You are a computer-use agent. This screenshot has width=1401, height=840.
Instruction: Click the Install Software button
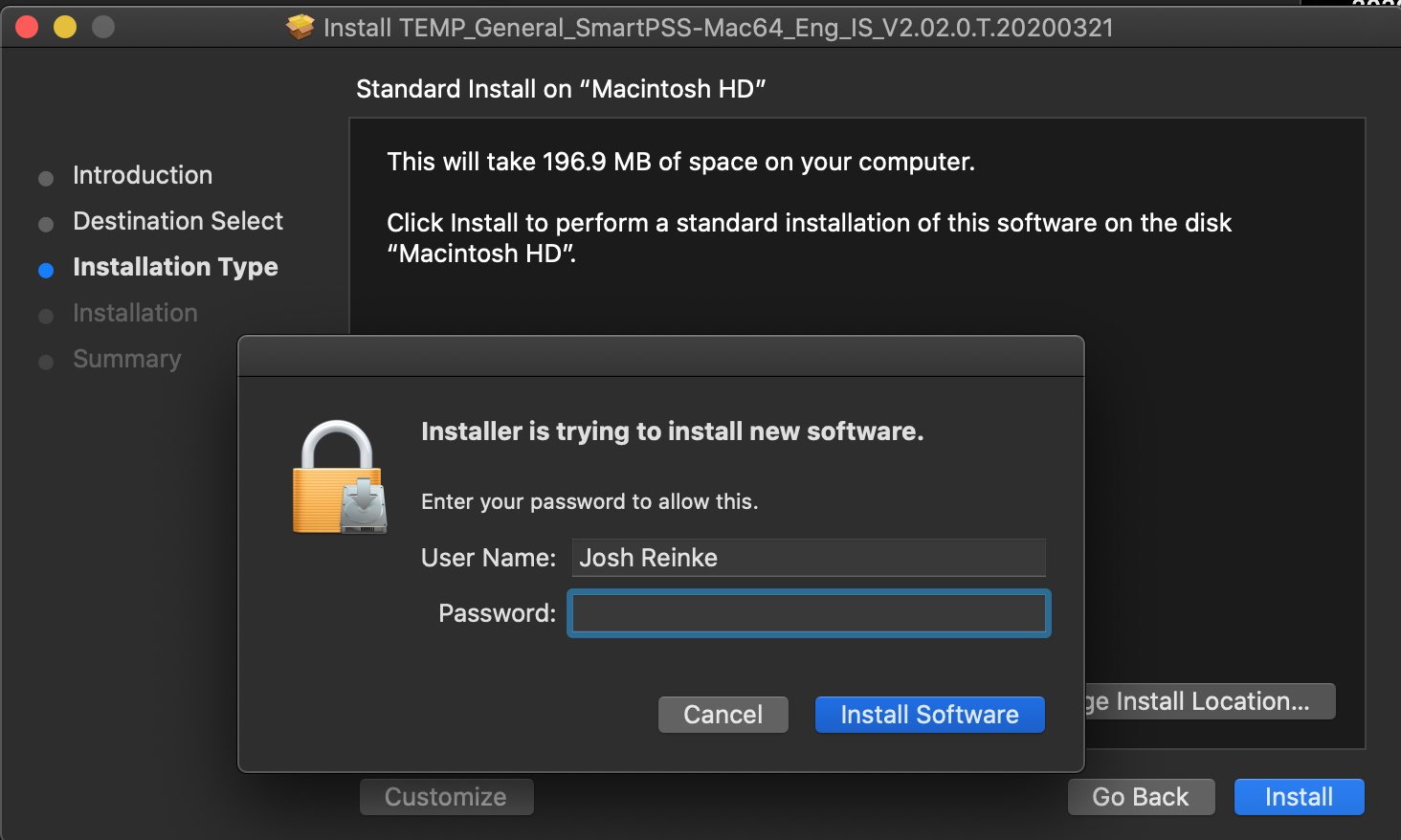tap(929, 715)
